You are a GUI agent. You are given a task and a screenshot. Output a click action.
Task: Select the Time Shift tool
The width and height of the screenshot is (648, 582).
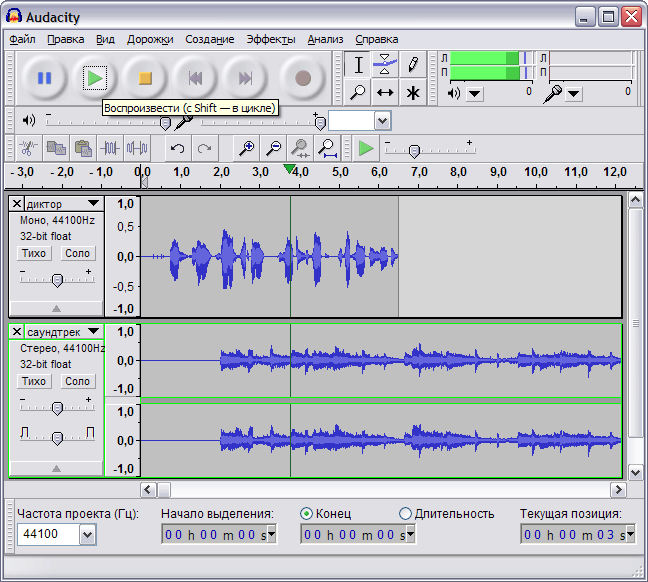click(x=385, y=92)
